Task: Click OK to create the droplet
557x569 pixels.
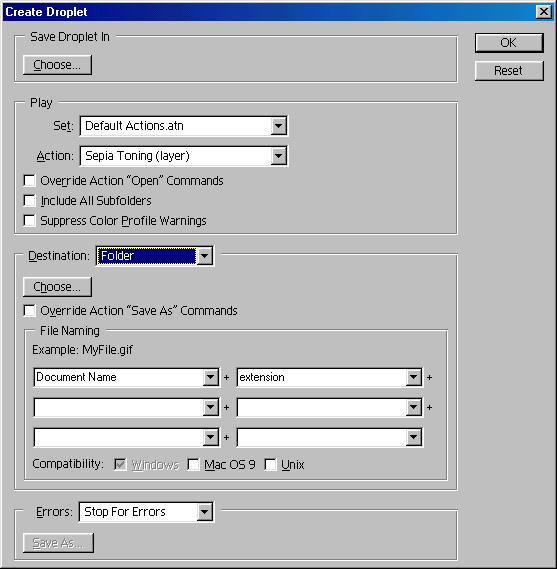Action: click(x=509, y=43)
